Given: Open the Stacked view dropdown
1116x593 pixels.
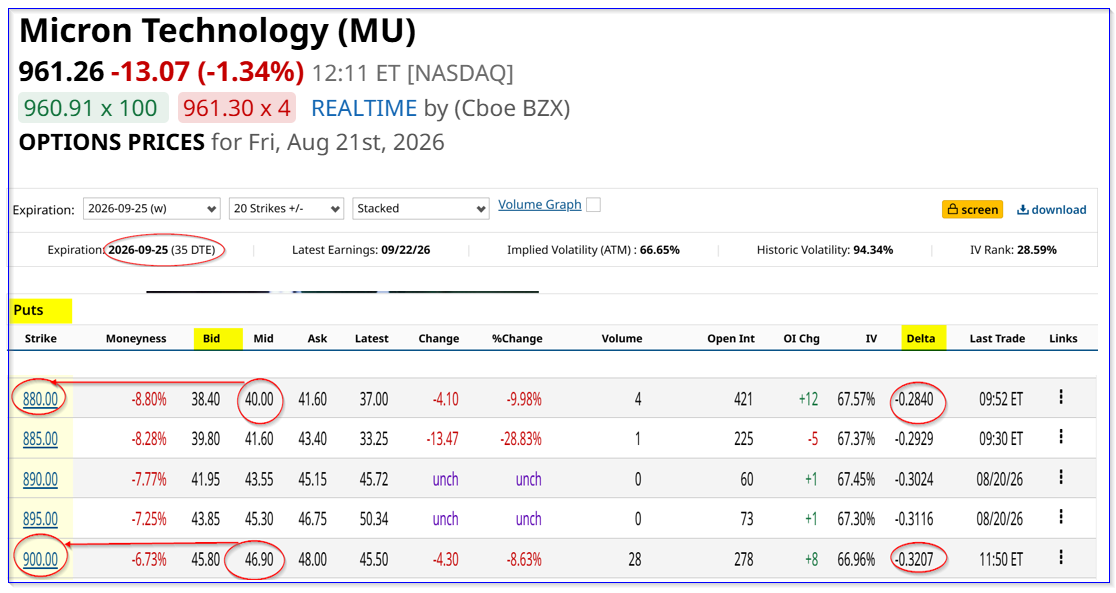Looking at the screenshot, I should click(421, 209).
